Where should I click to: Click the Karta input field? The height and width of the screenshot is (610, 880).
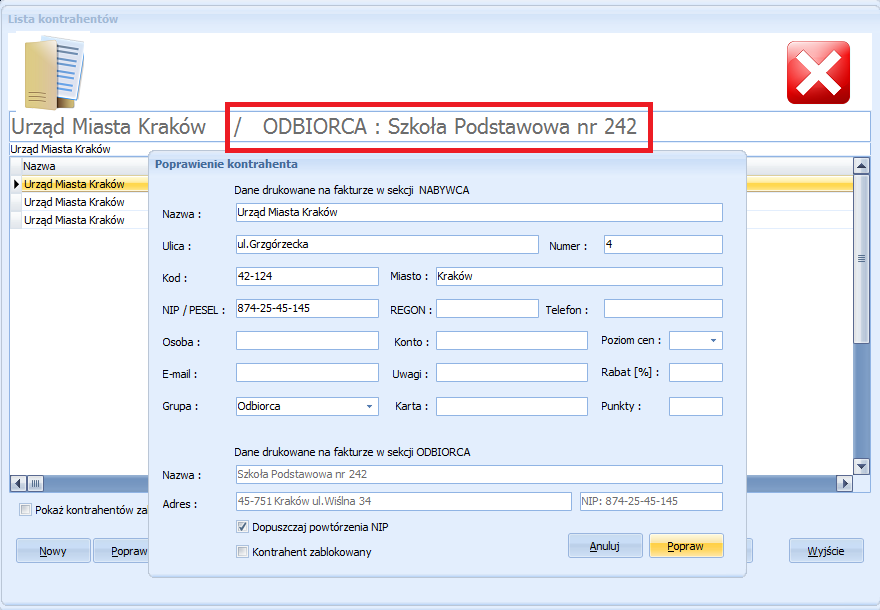click(512, 406)
